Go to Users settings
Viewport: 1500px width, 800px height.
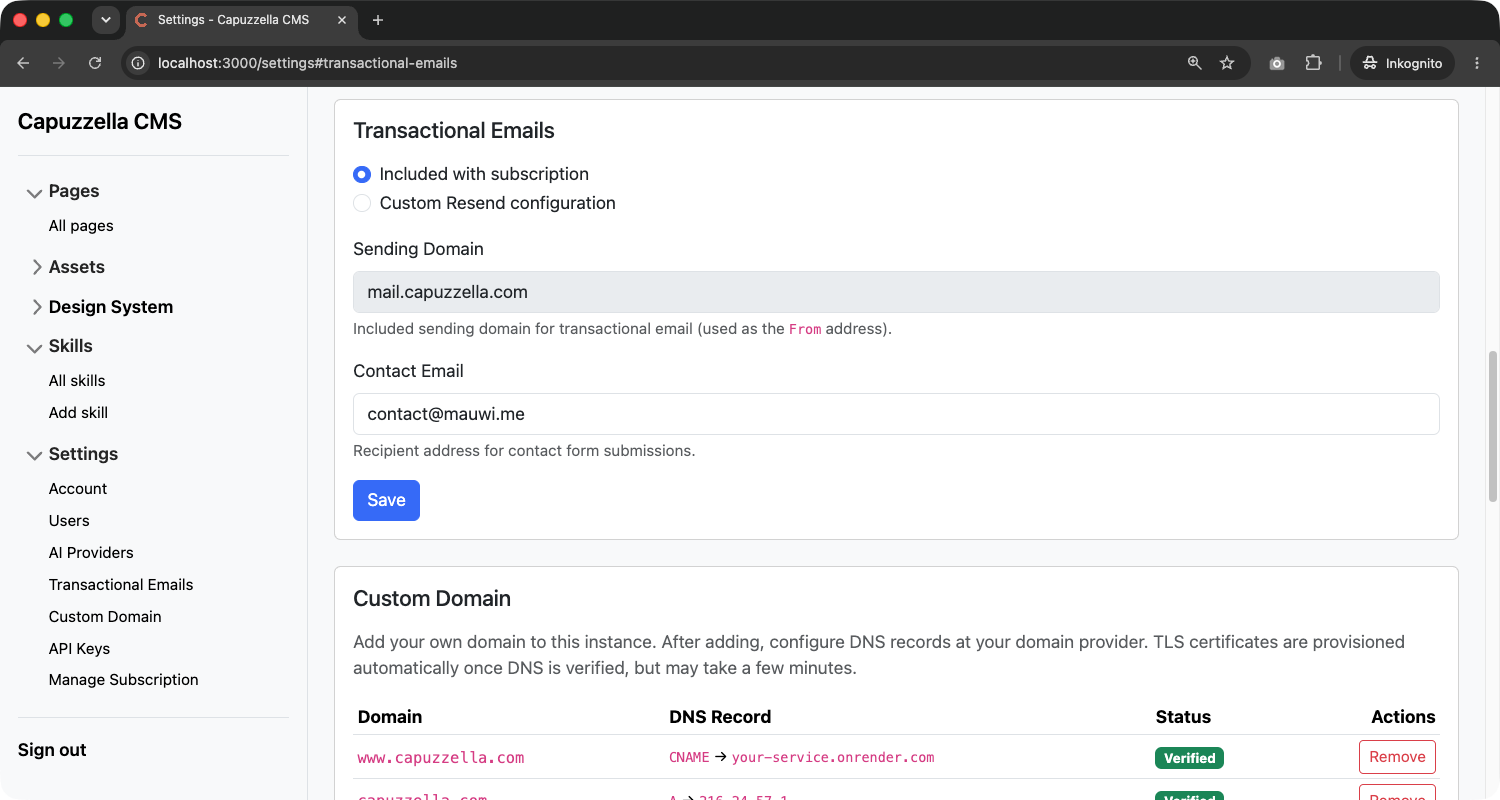[69, 521]
